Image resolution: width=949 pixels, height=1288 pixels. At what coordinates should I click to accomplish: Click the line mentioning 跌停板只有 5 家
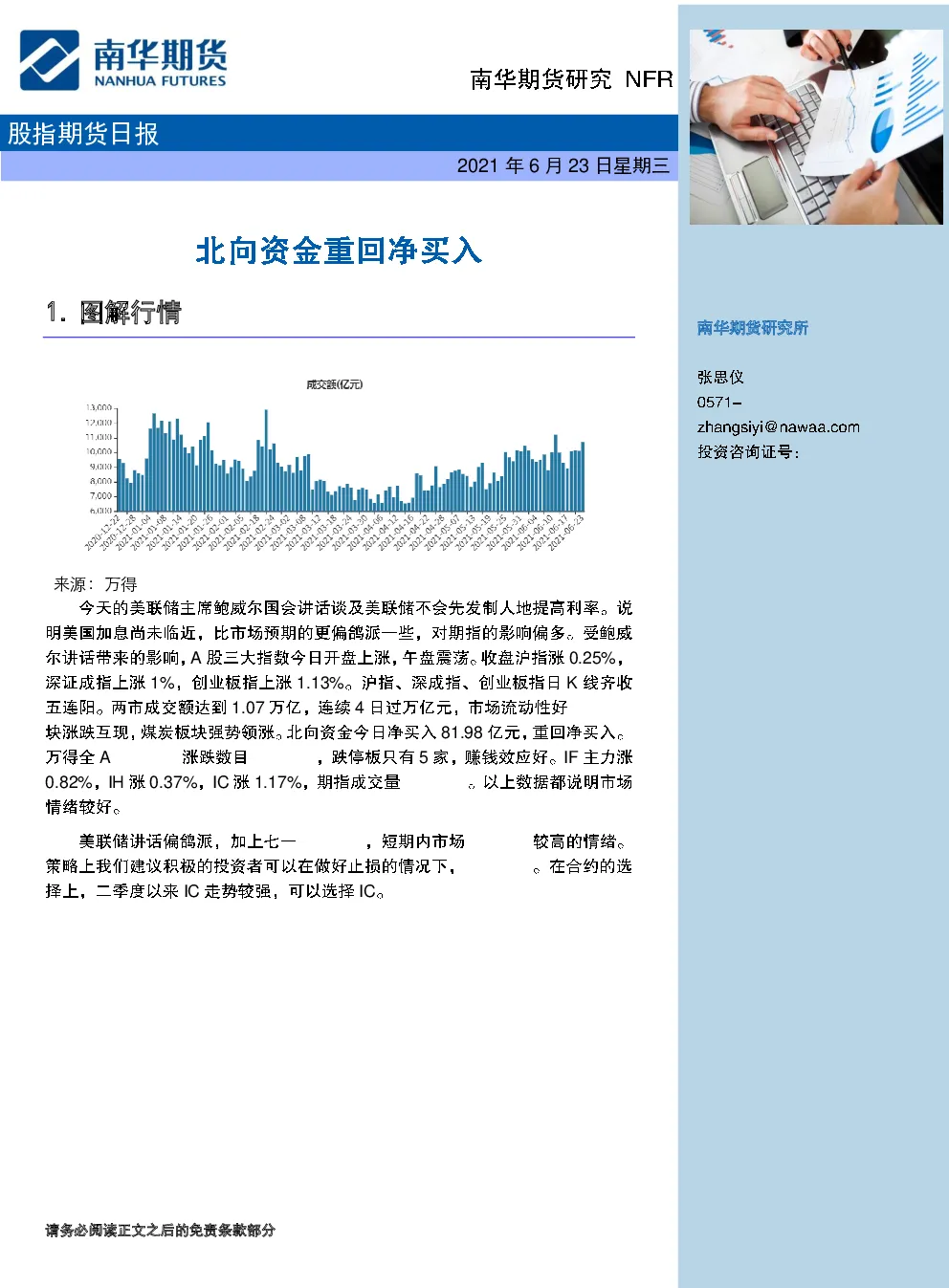339,757
